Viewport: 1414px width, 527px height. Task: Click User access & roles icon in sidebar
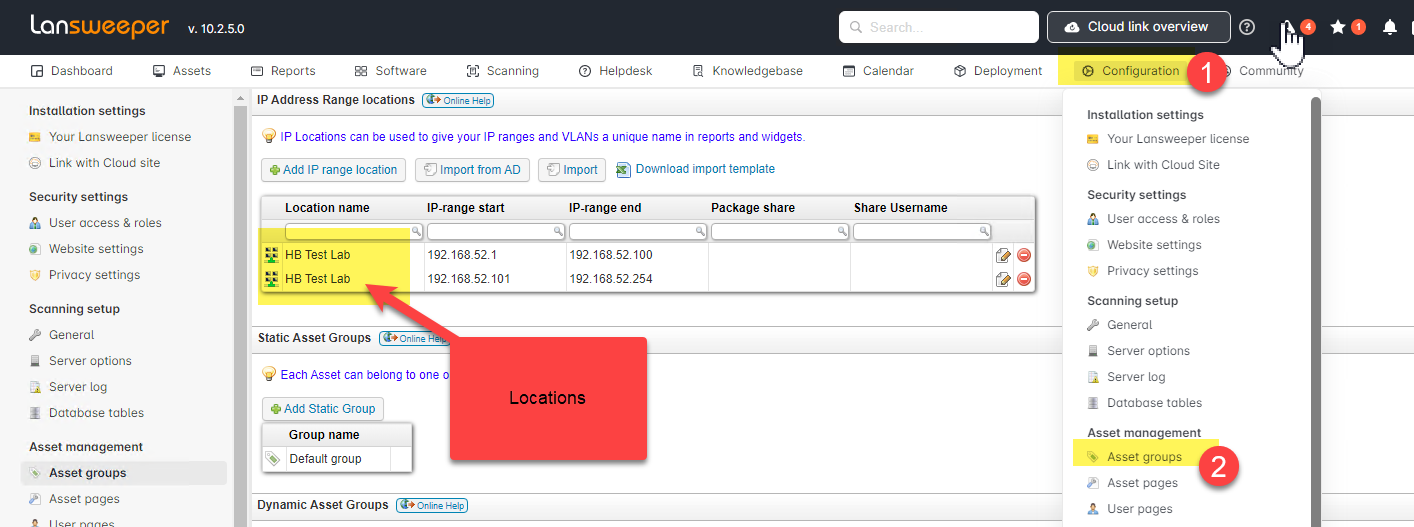click(x=35, y=223)
